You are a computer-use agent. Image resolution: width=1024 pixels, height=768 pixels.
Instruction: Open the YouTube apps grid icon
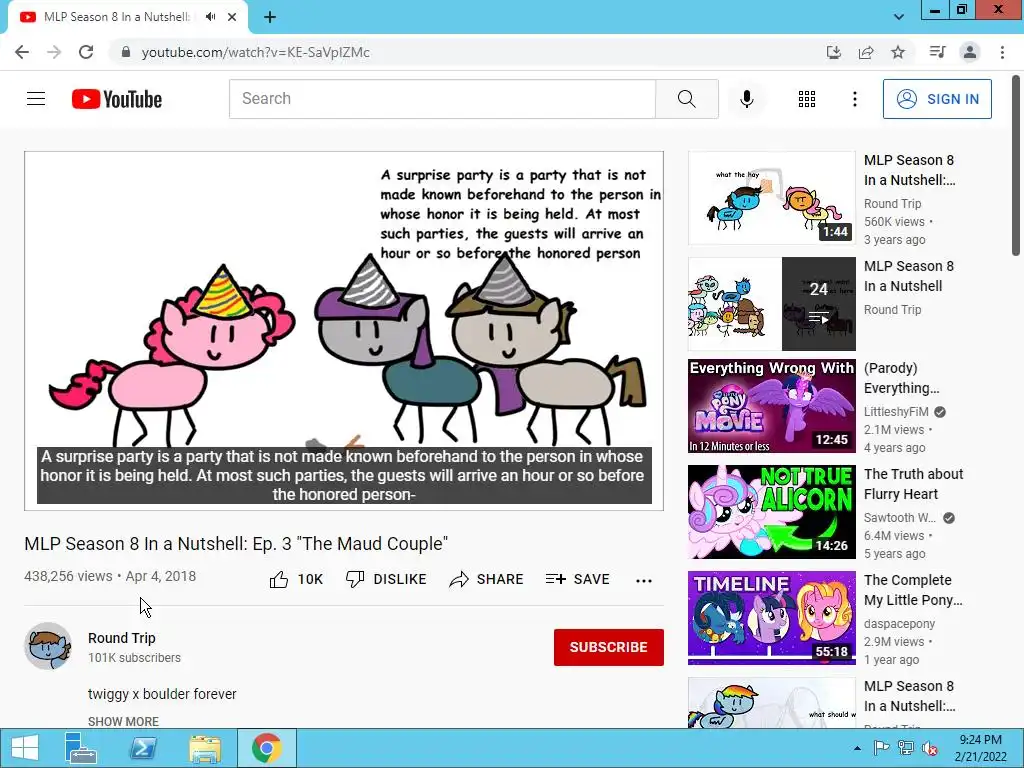pos(807,99)
